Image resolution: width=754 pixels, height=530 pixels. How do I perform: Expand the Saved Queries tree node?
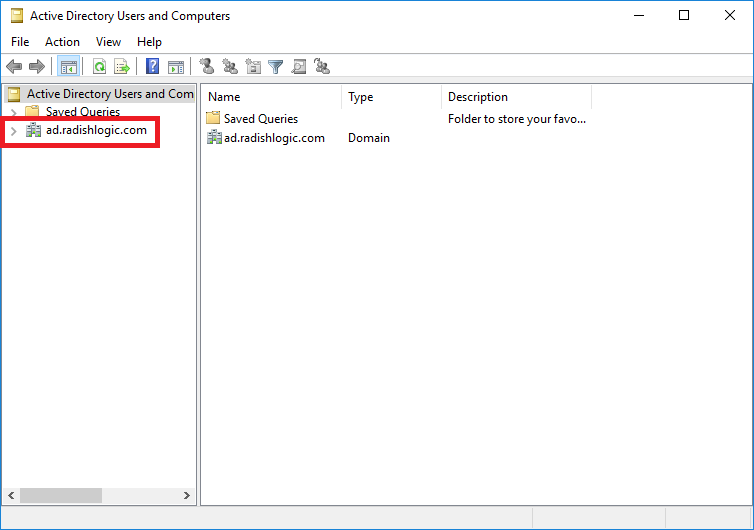(14, 112)
